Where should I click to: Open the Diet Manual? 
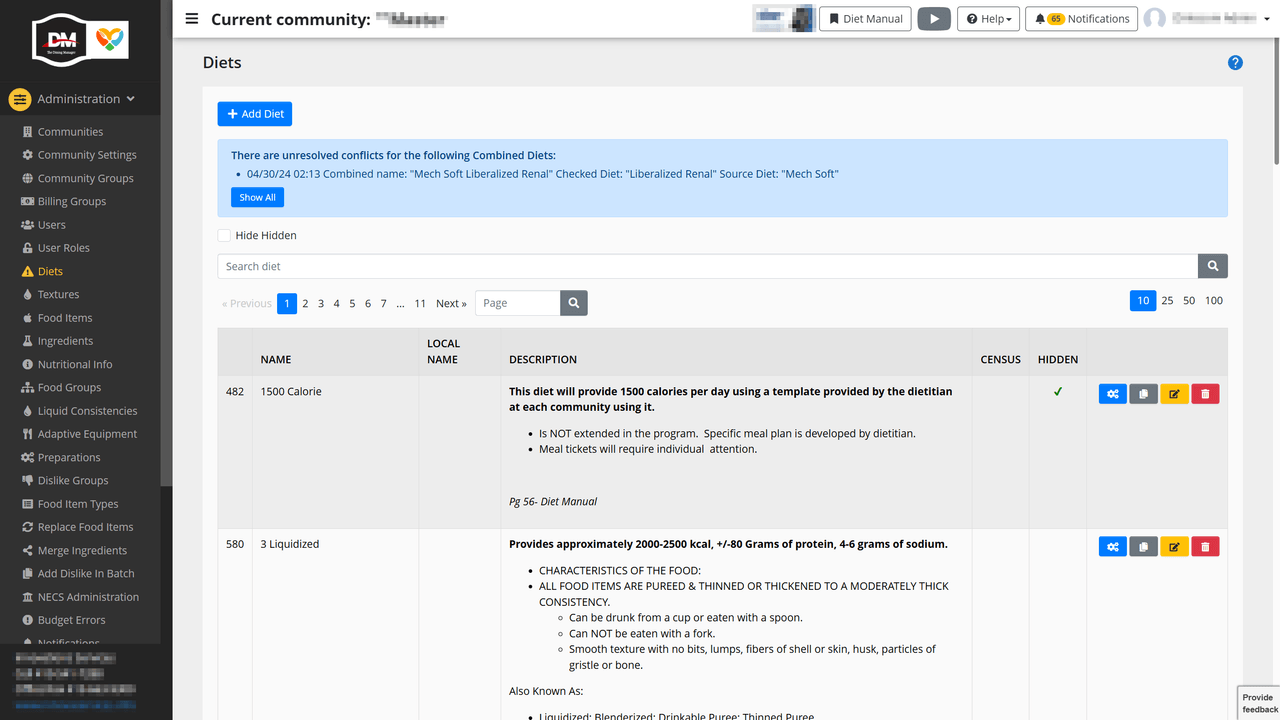click(x=866, y=19)
